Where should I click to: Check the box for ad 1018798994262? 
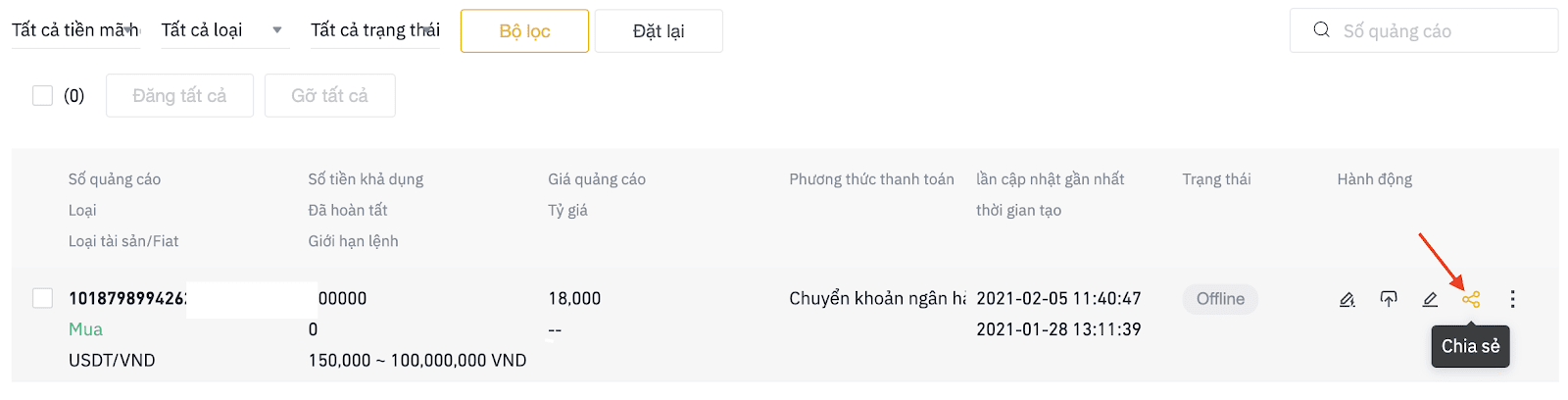coord(42,298)
